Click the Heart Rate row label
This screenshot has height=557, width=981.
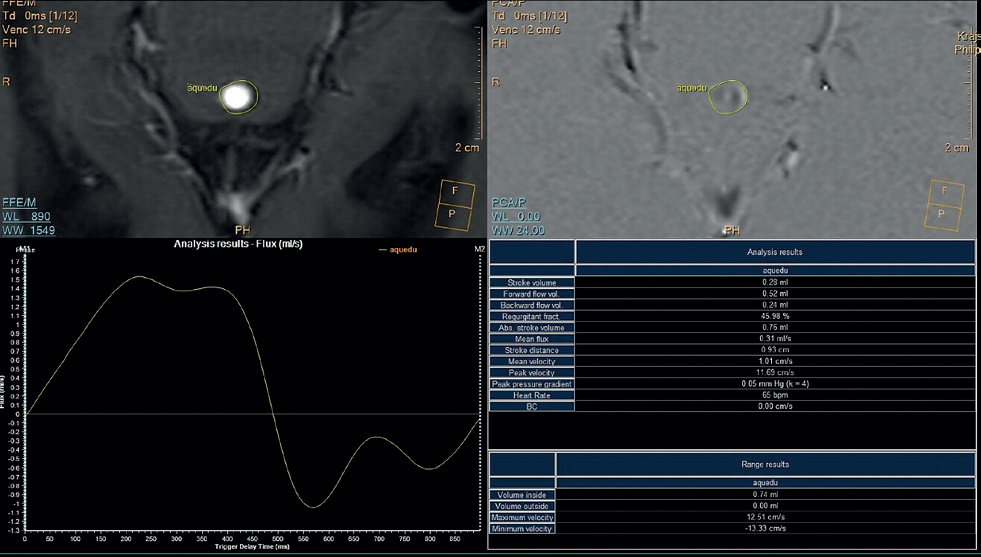[532, 395]
